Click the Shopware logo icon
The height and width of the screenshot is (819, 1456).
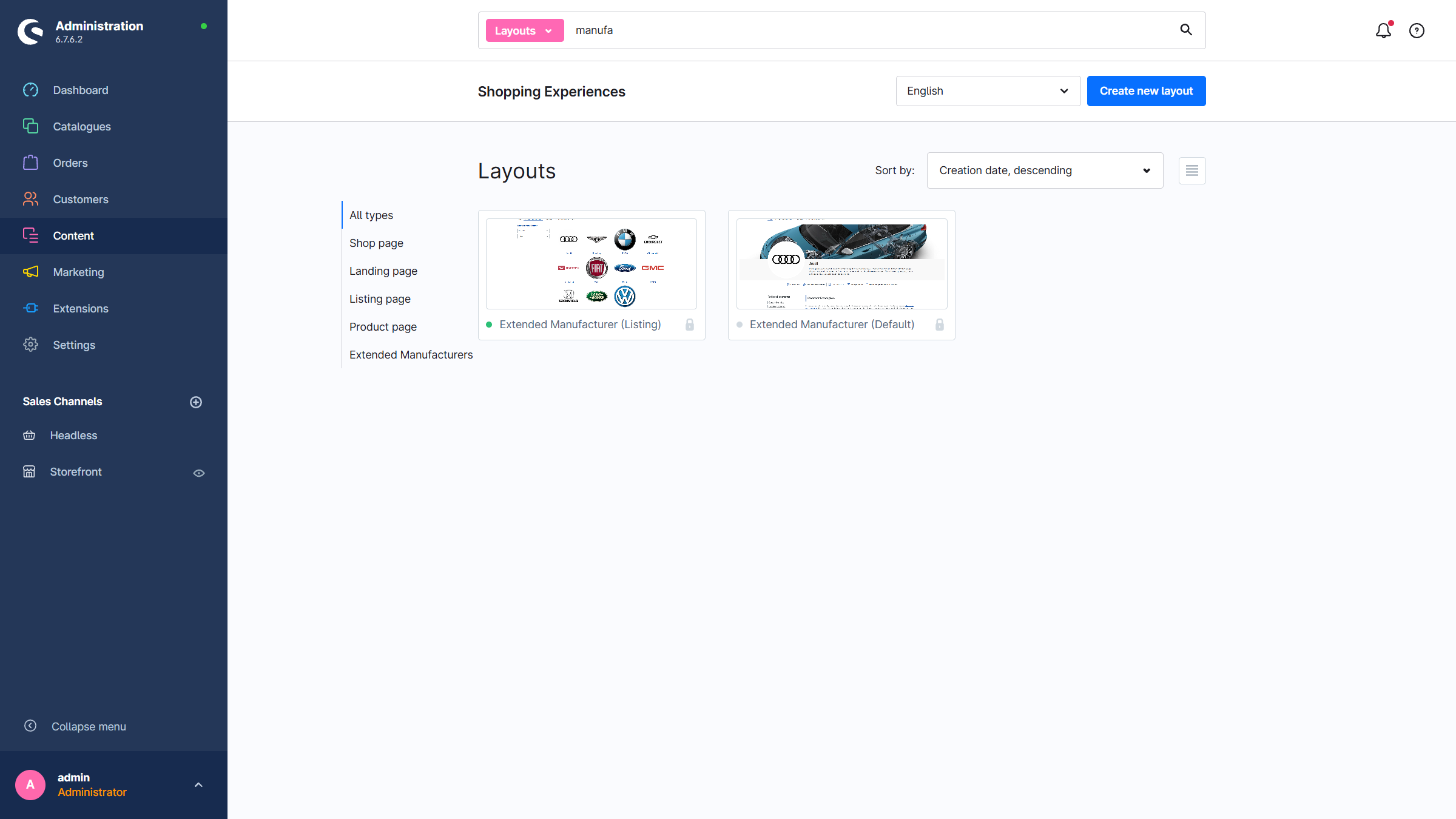(x=30, y=32)
